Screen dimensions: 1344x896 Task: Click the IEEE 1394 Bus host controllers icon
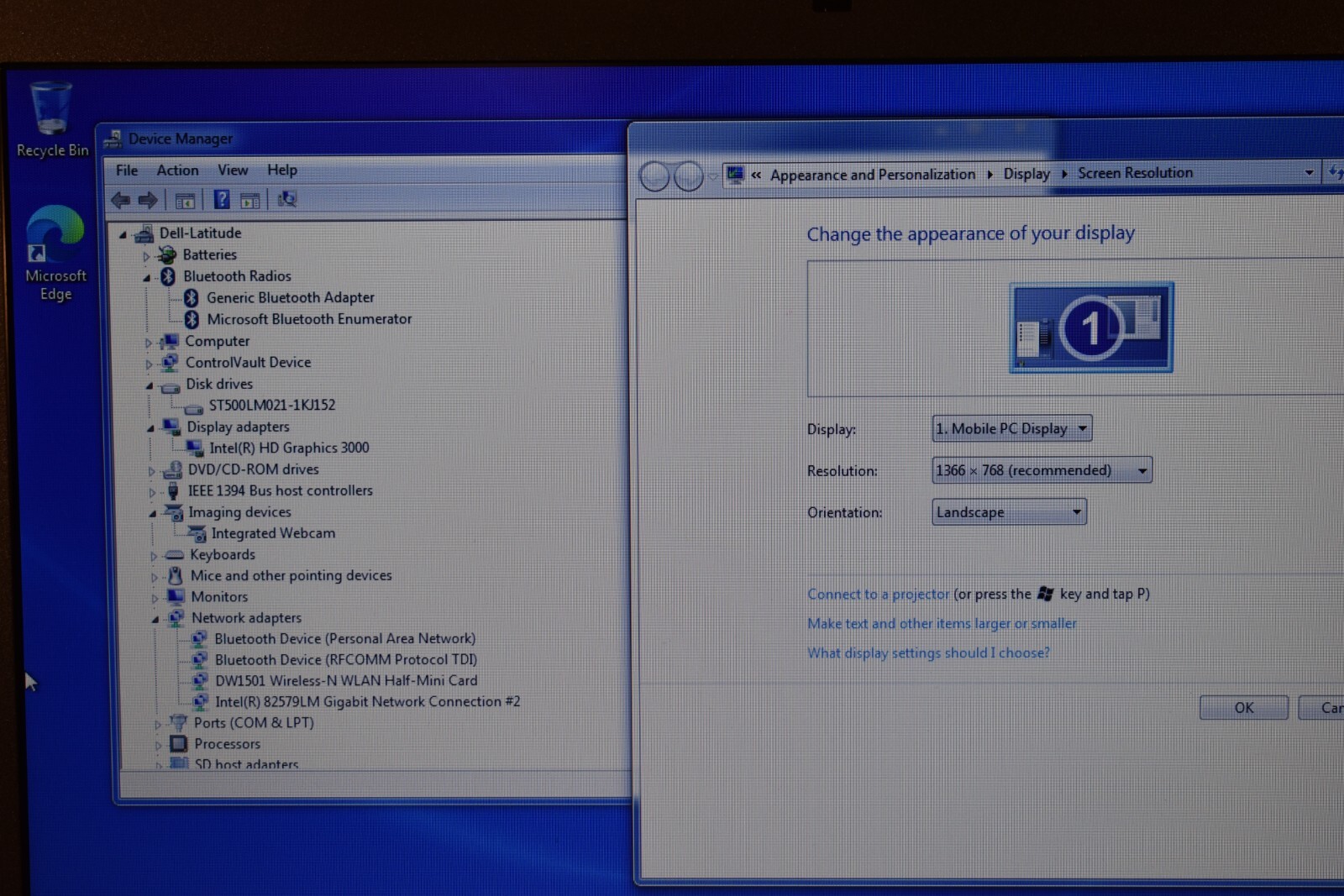(x=173, y=491)
